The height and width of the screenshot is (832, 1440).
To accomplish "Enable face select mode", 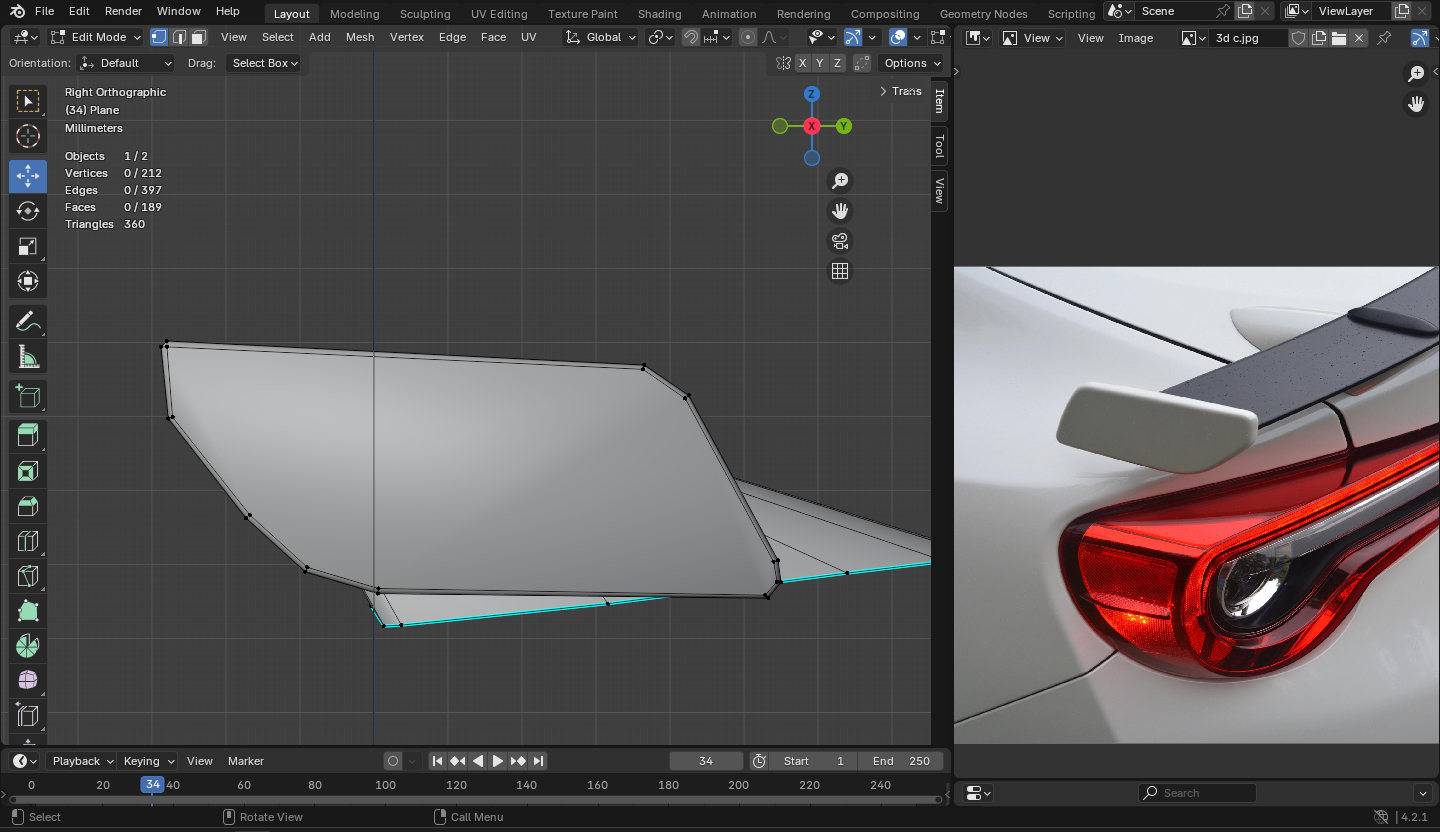I will (x=199, y=37).
